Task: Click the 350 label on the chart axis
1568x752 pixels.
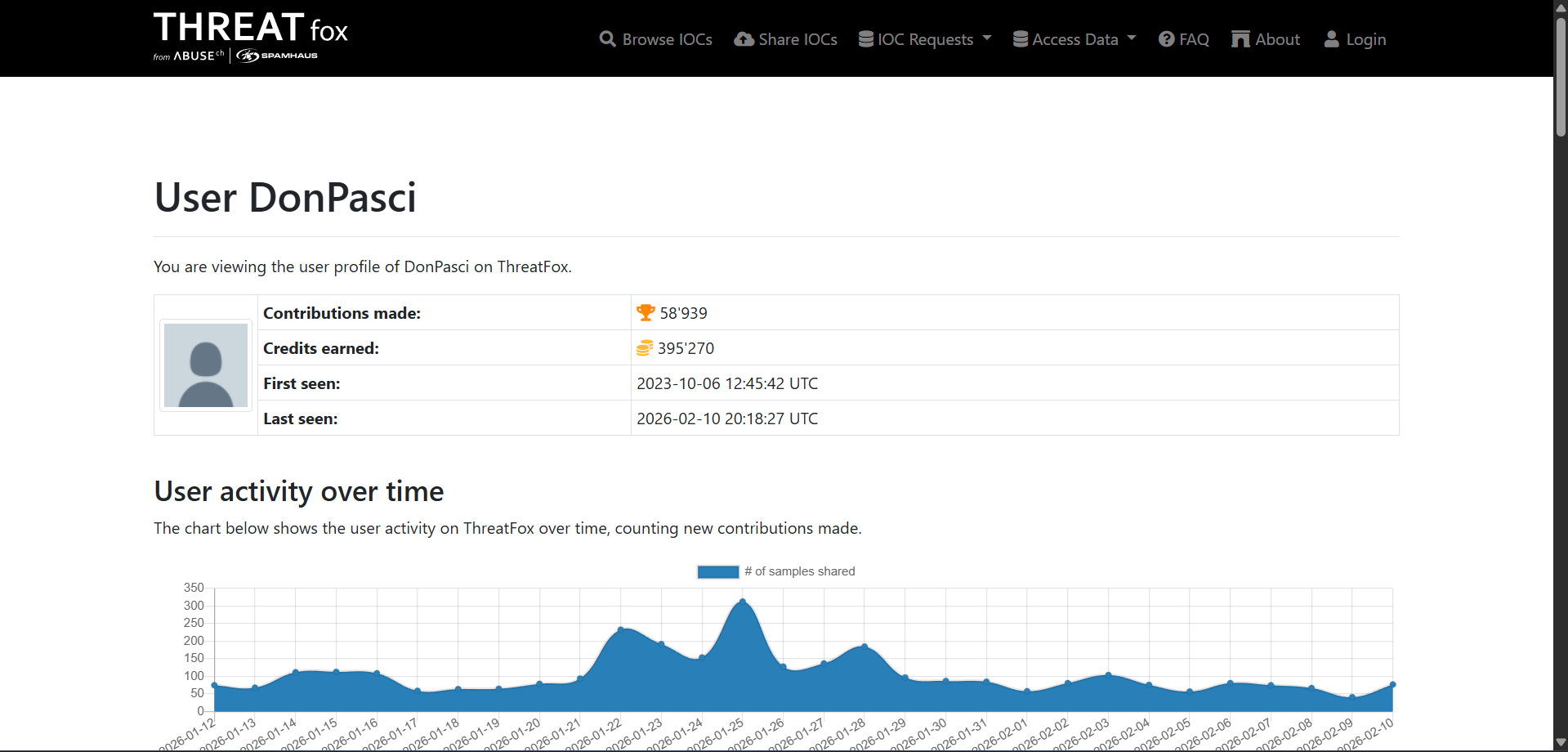Action: coord(194,588)
